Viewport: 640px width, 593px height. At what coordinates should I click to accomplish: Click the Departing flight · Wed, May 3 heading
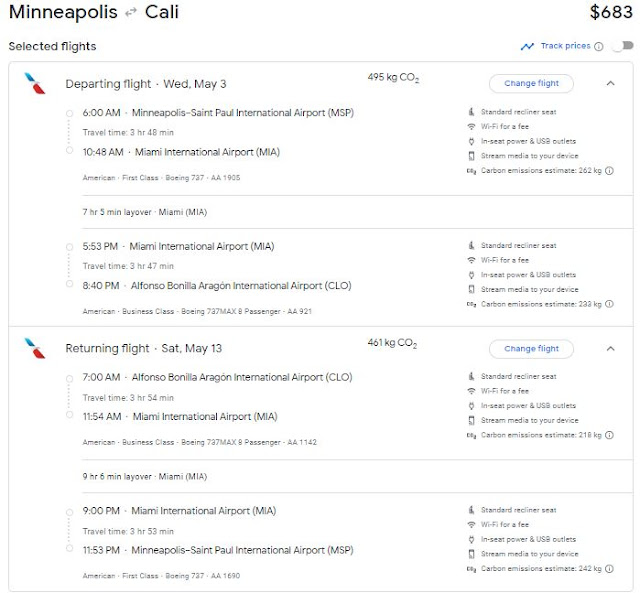click(x=146, y=84)
